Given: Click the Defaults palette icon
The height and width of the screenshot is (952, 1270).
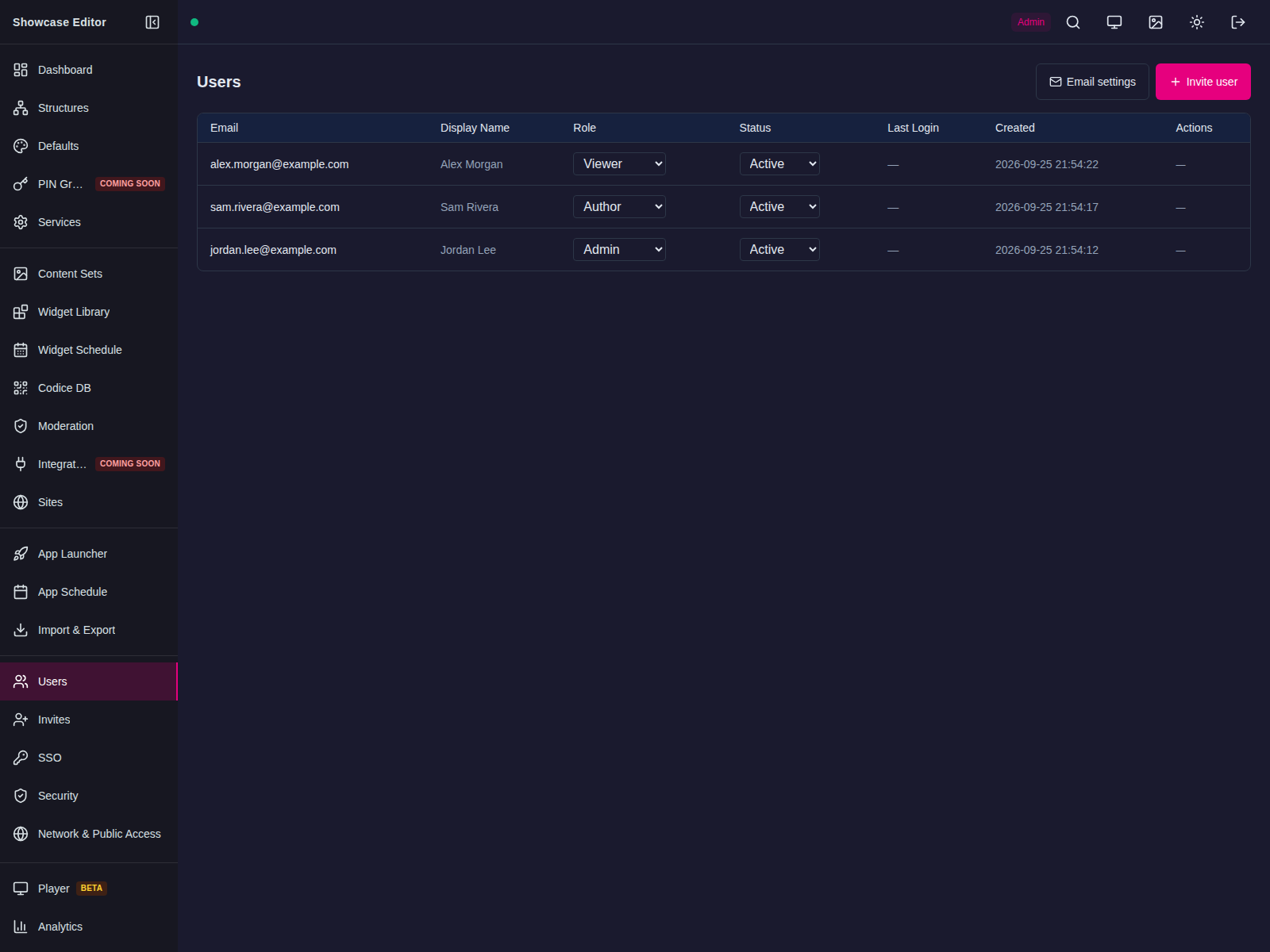Looking at the screenshot, I should tap(21, 146).
